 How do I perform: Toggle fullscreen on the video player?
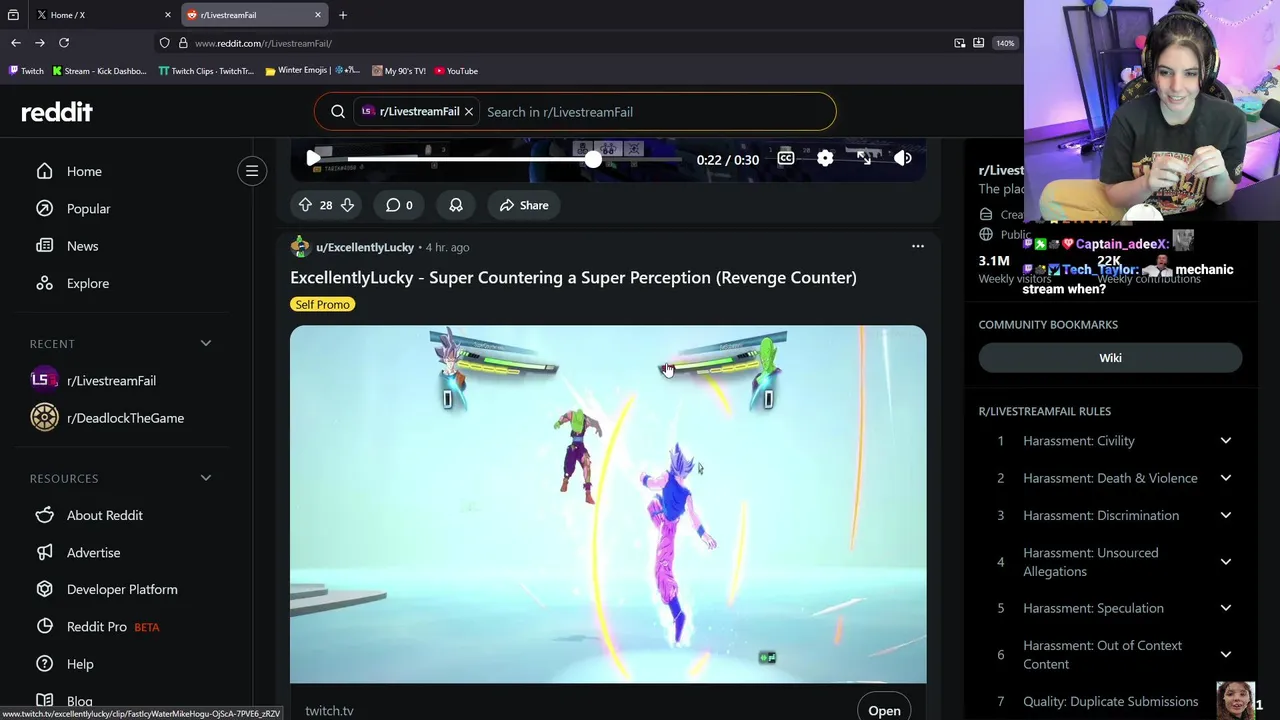coord(864,158)
